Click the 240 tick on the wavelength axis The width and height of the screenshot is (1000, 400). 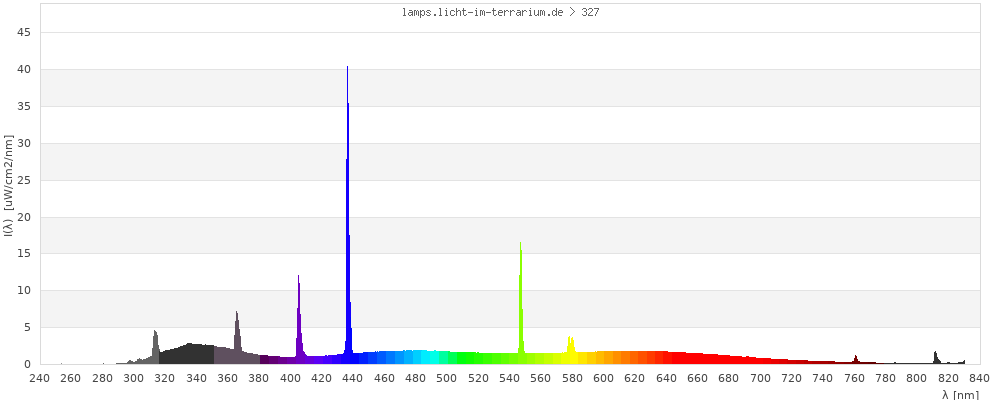39,378
